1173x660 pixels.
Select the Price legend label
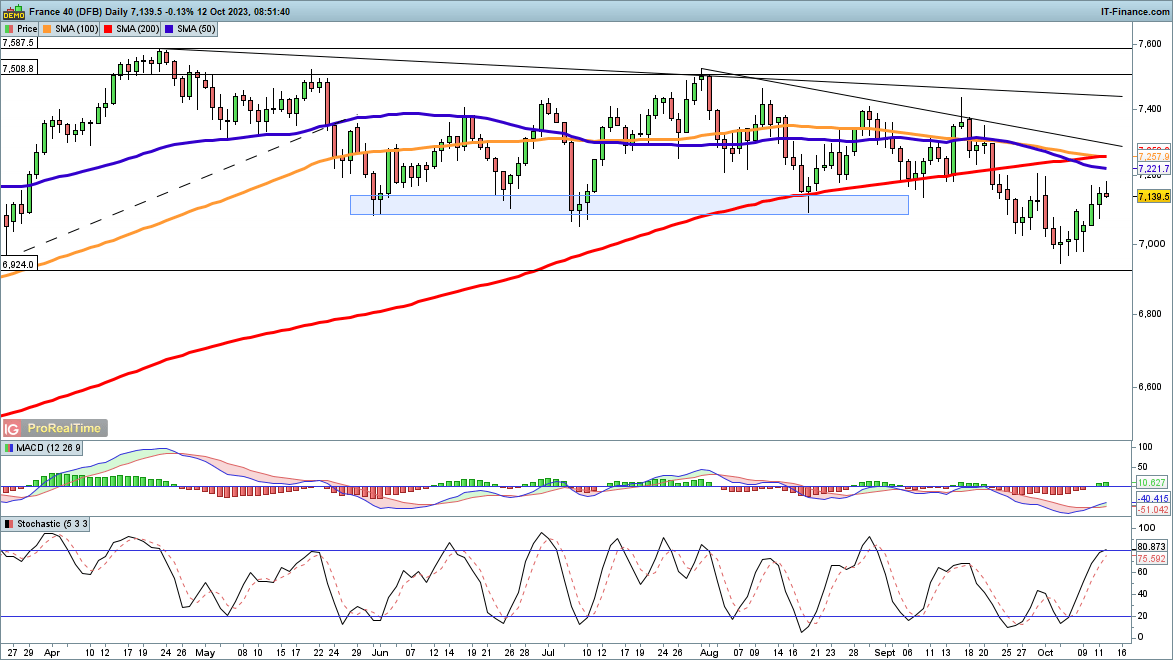tap(27, 29)
